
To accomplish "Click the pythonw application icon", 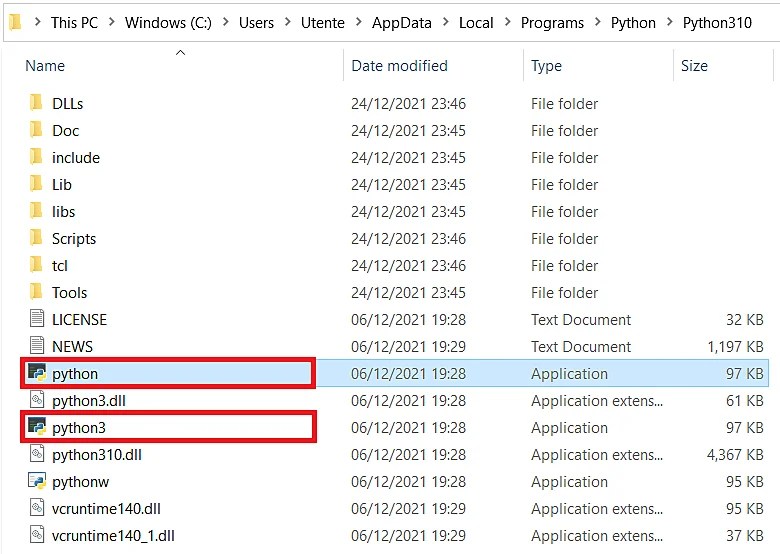I will (x=37, y=481).
